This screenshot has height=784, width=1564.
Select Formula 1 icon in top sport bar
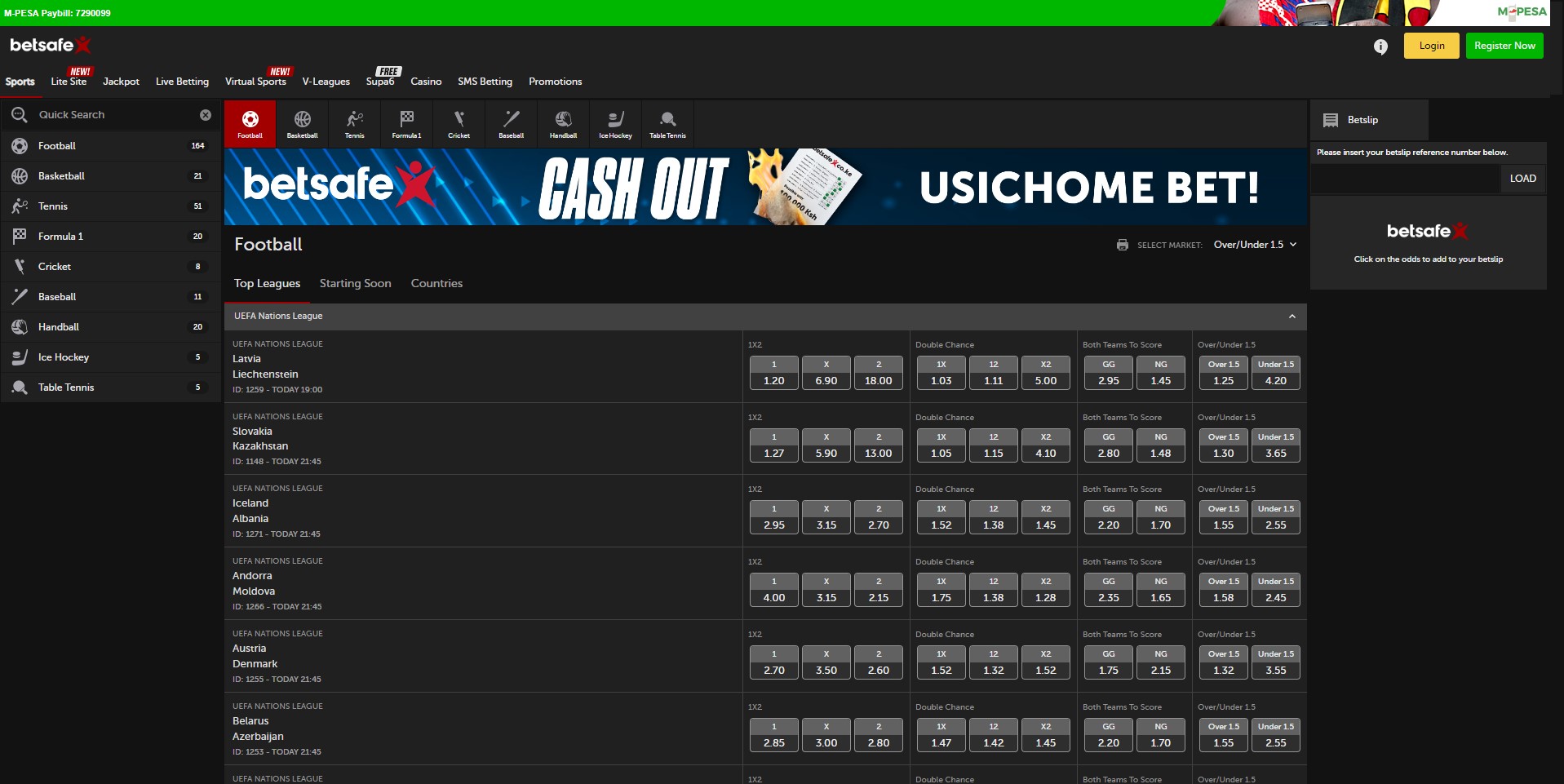pos(406,124)
